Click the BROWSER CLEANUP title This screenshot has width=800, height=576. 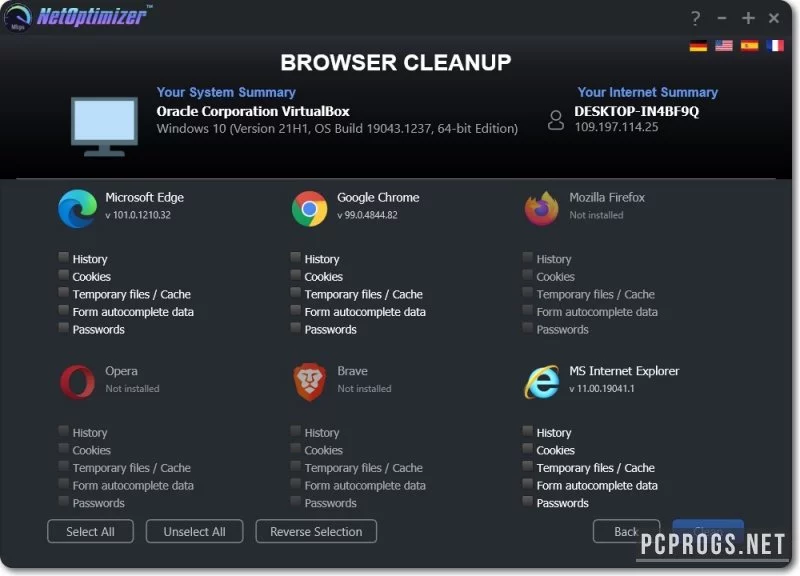coord(395,63)
